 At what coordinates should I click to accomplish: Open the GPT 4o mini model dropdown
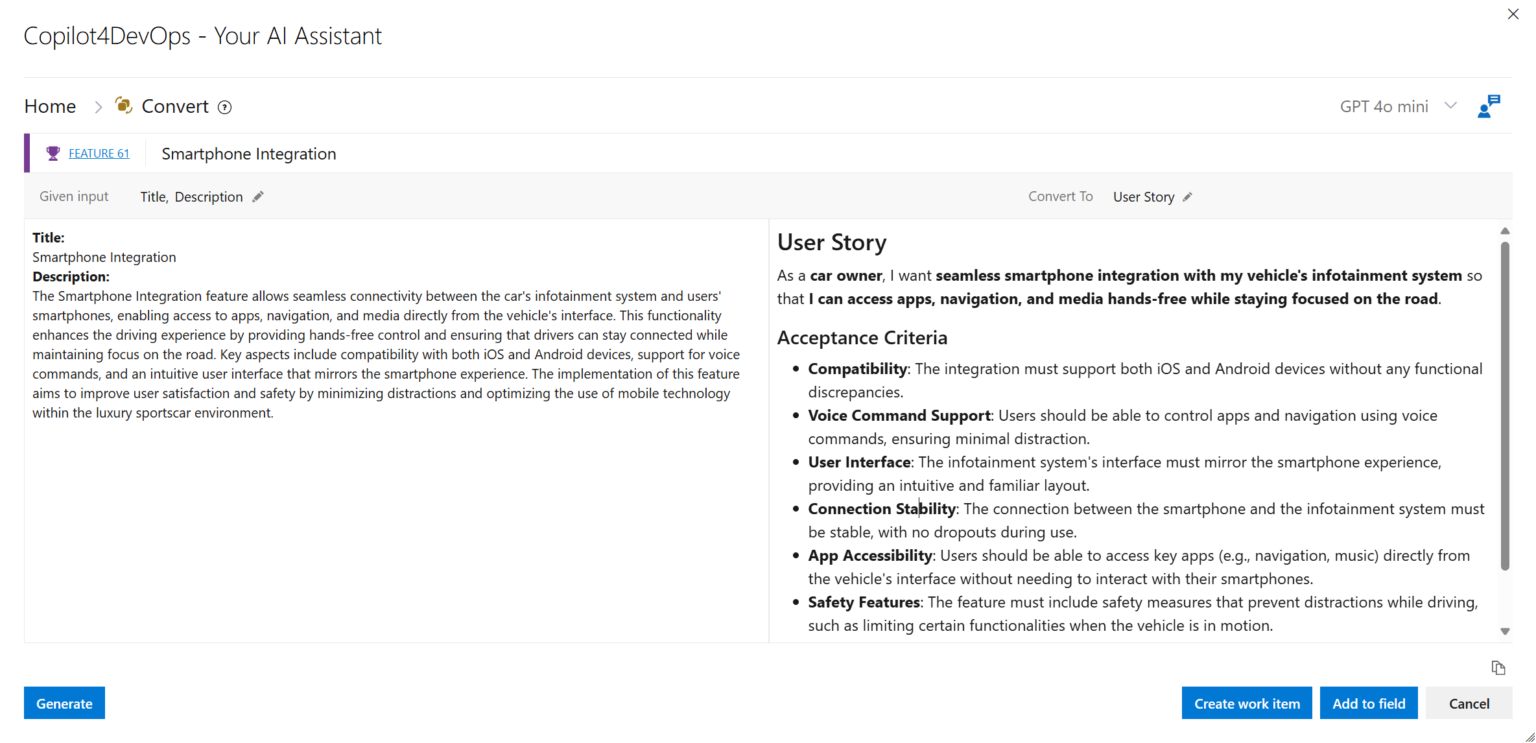(x=1383, y=105)
